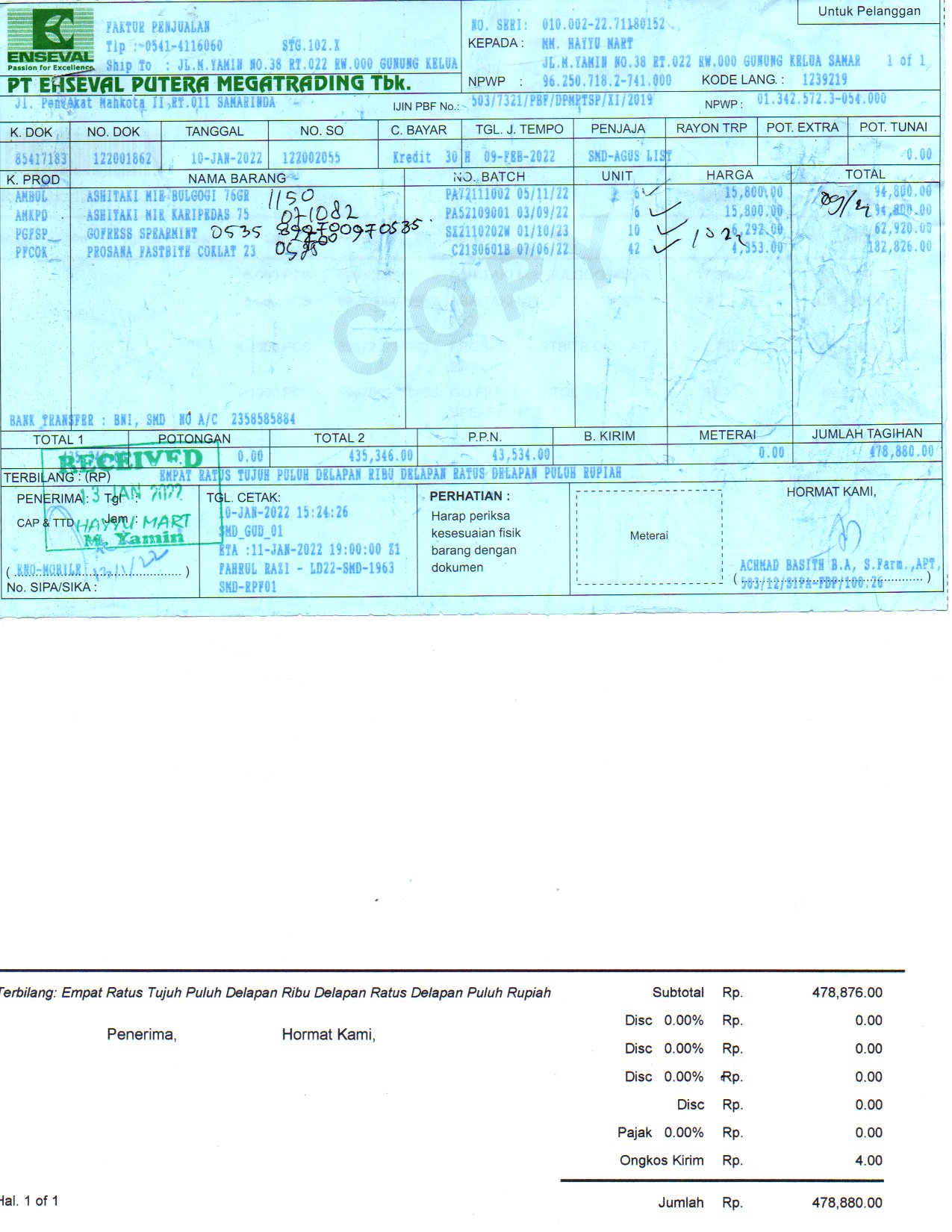Viewport: 952px width, 1232px height.
Task: Select the Prosana Fastbite Coklat row
Action: pos(172,252)
